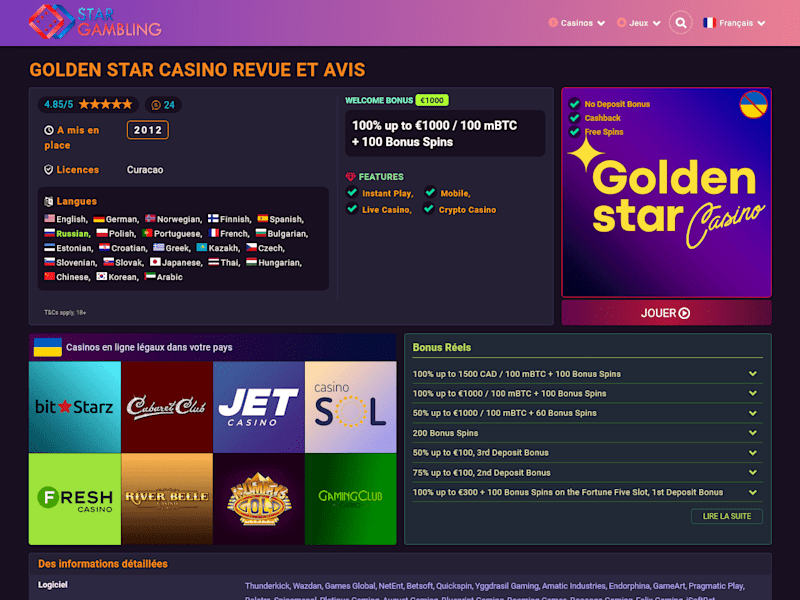Open the Cabaret Club casino tile
800x600 pixels.
[167, 407]
